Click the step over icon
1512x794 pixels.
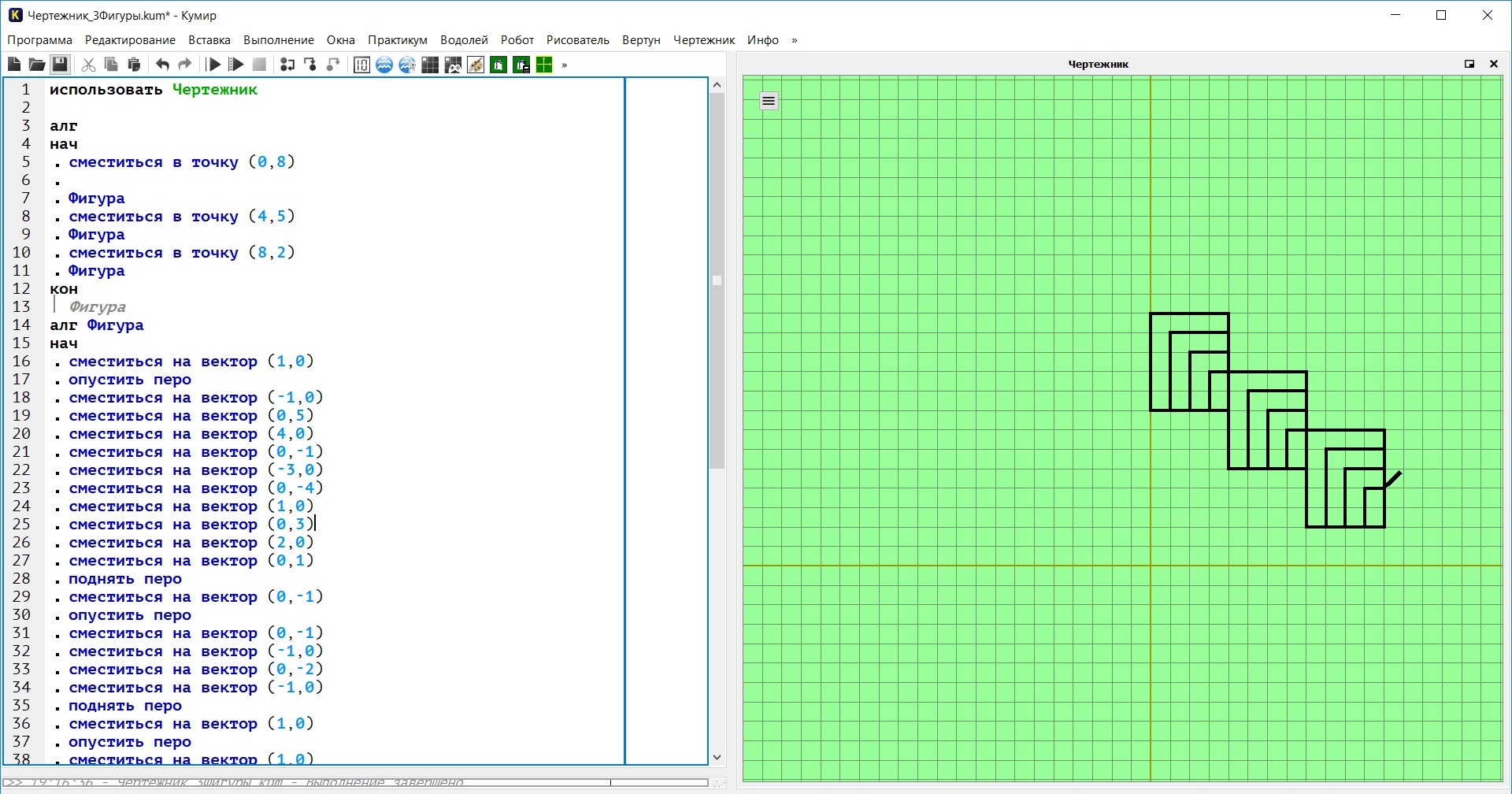point(287,65)
